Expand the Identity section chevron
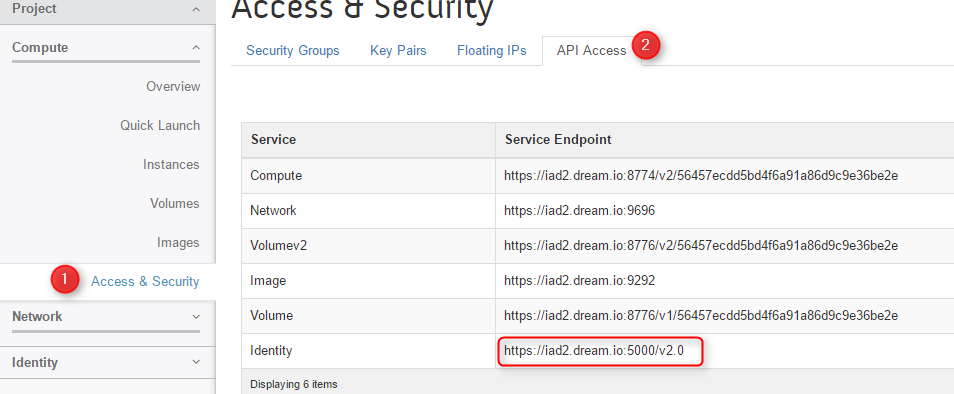The width and height of the screenshot is (954, 394). pos(195,362)
